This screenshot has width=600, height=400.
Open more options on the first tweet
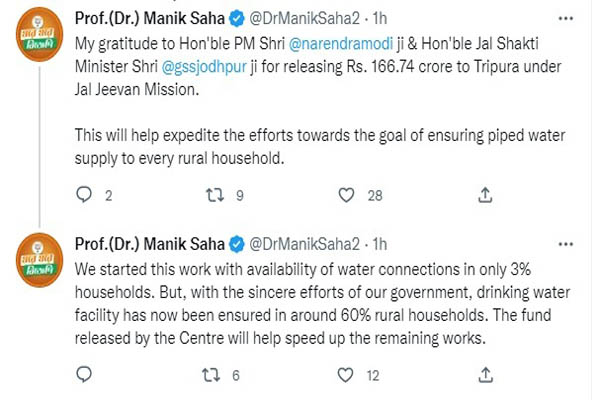coord(566,18)
